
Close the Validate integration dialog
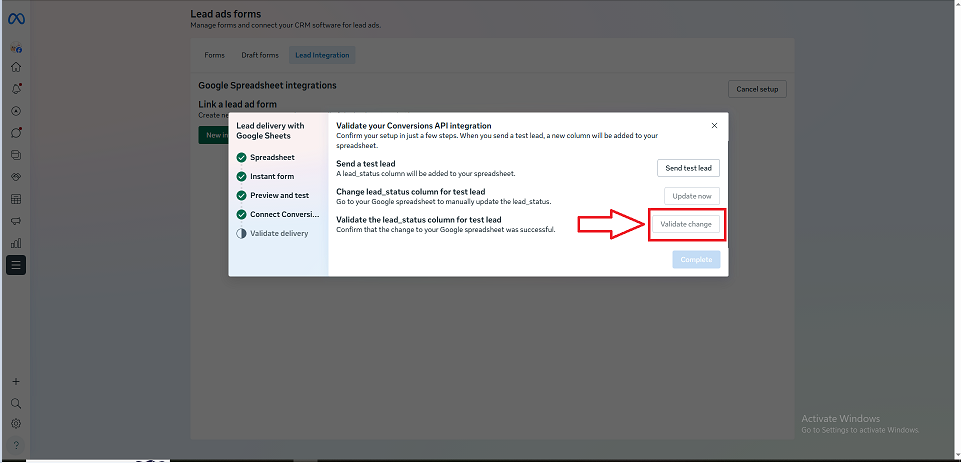(714, 125)
